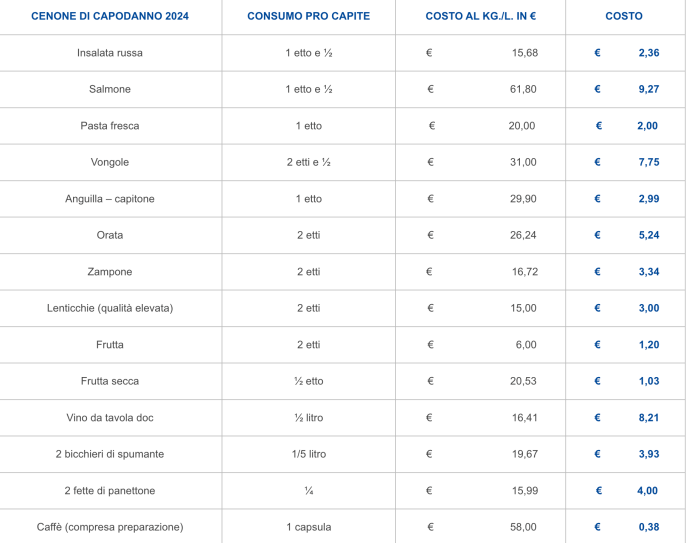Click the Lenticchie (qualità elevata) cell
686x543 pixels.
(x=110, y=308)
